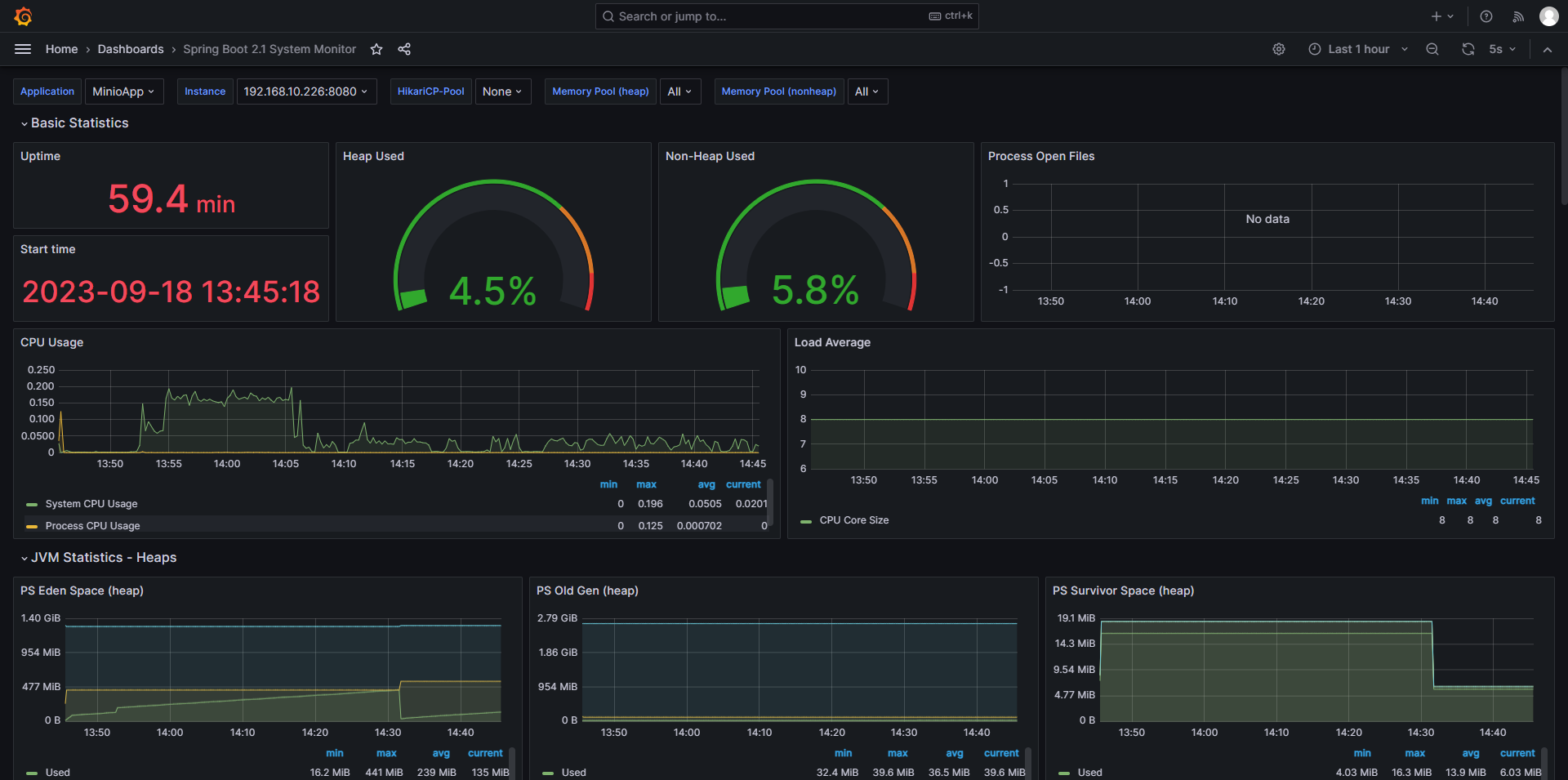
Task: Collapse the JVM Statistics - Heaps row
Action: click(99, 557)
